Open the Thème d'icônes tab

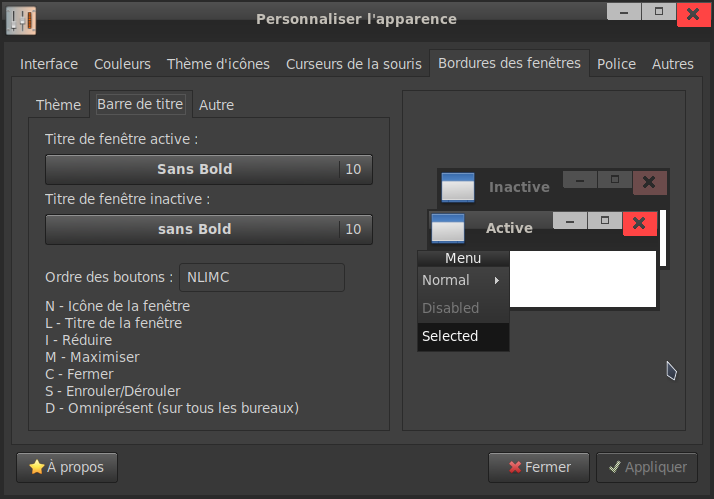click(218, 64)
